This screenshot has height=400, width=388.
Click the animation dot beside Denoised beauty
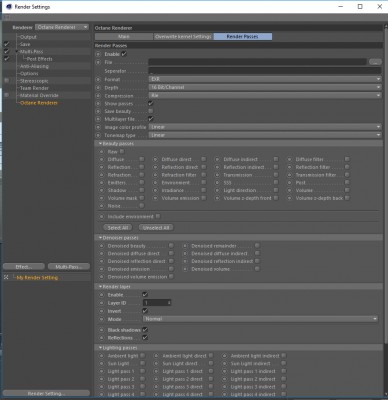coord(101,246)
